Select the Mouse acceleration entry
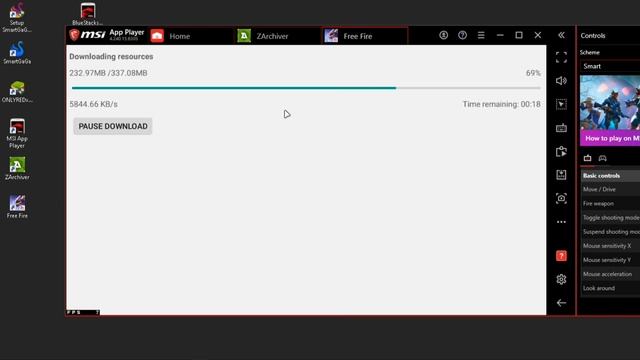Image resolution: width=640 pixels, height=360 pixels. coord(610,274)
